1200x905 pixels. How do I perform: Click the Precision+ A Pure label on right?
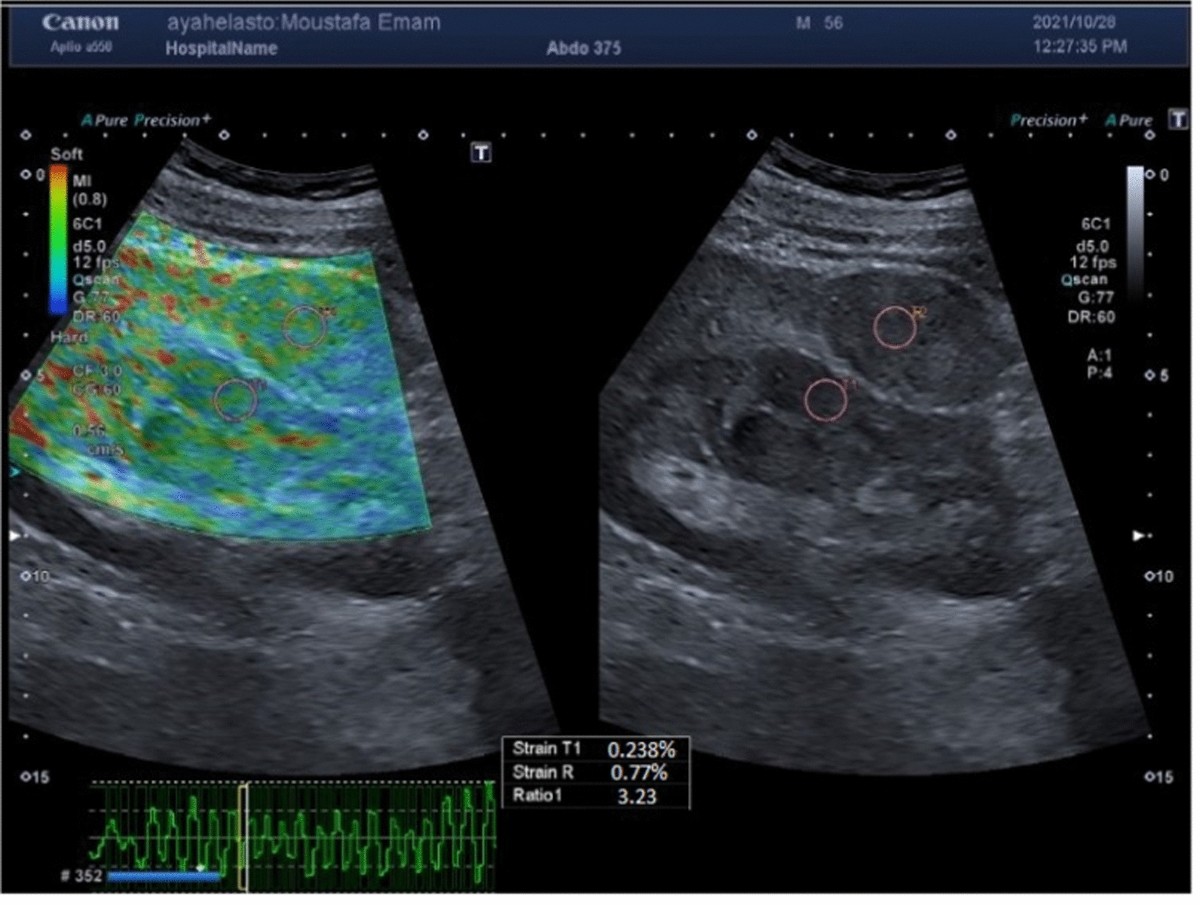(1081, 120)
